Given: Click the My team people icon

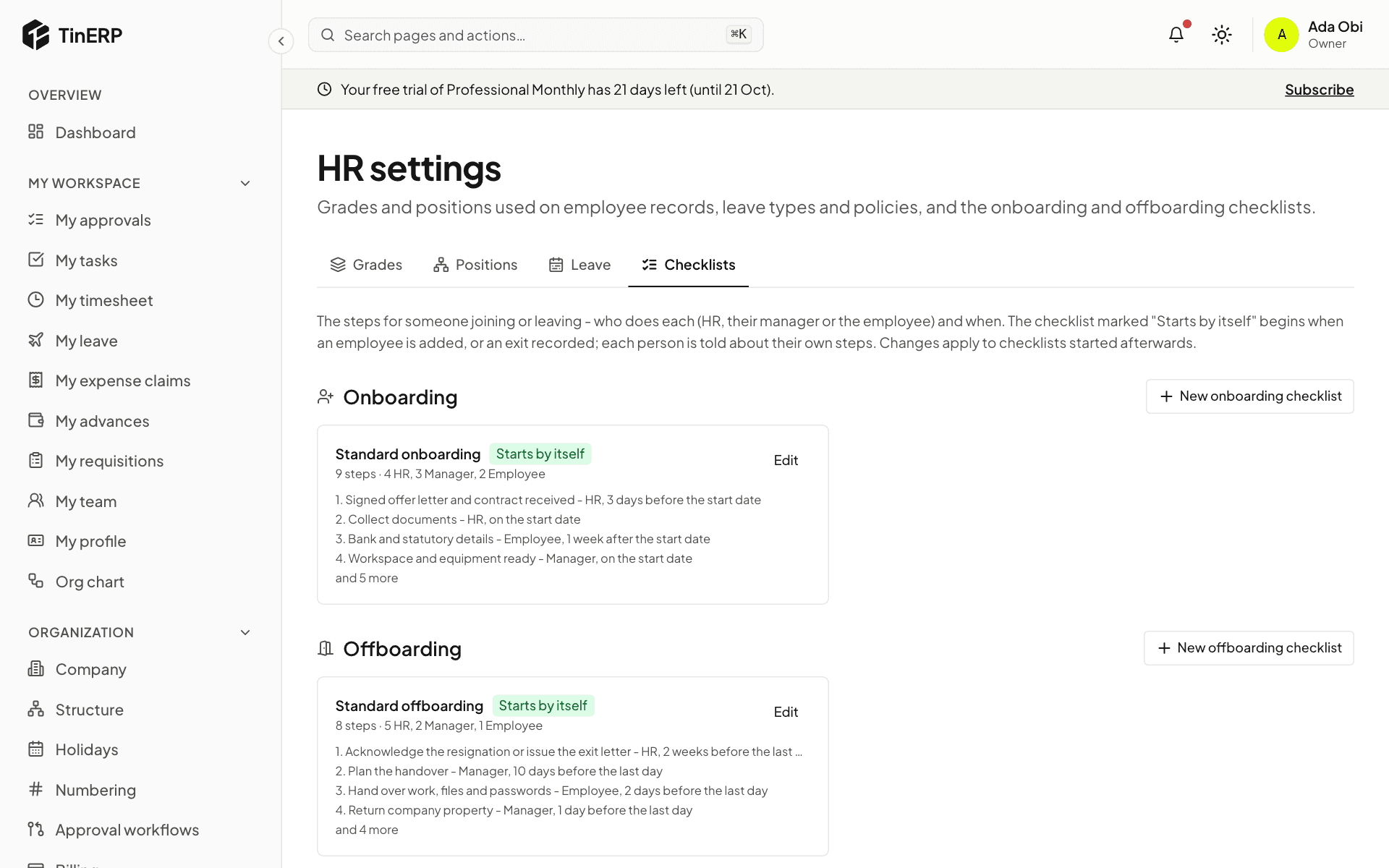Looking at the screenshot, I should point(35,501).
